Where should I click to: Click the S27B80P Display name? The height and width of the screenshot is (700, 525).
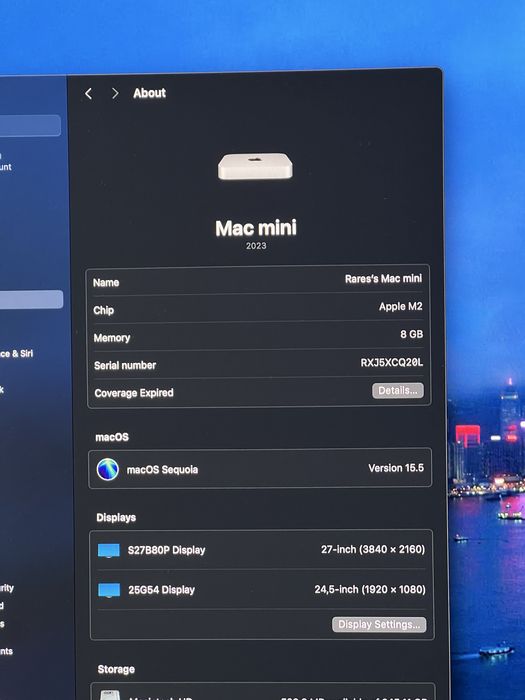coord(167,550)
